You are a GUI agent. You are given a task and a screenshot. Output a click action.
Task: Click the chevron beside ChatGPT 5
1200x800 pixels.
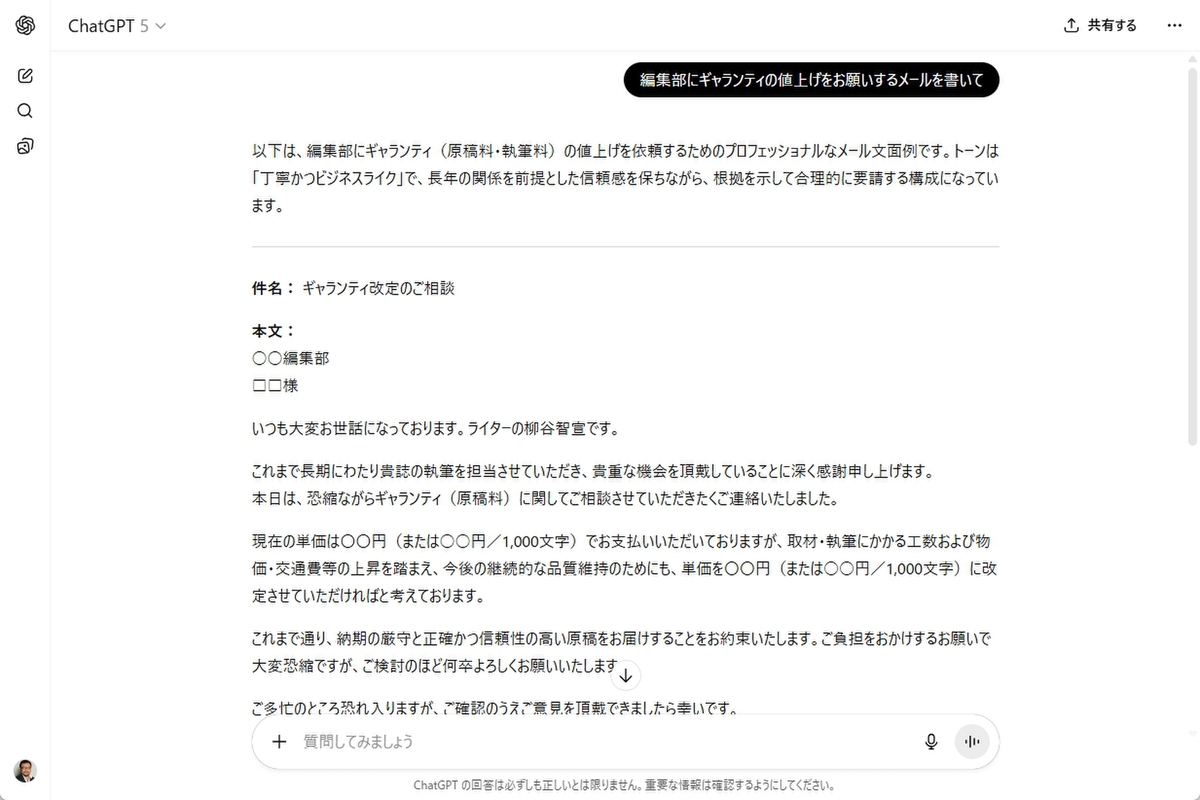[160, 27]
